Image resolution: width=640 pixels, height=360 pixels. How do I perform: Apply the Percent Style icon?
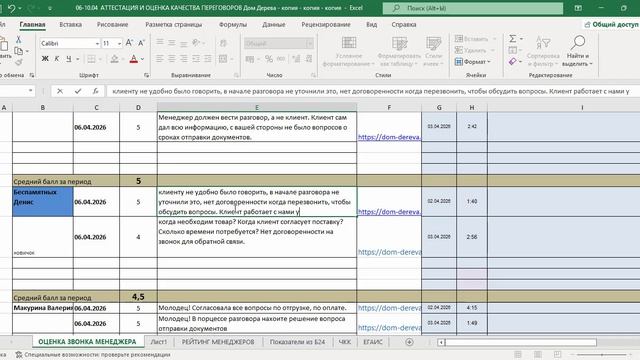(x=269, y=59)
